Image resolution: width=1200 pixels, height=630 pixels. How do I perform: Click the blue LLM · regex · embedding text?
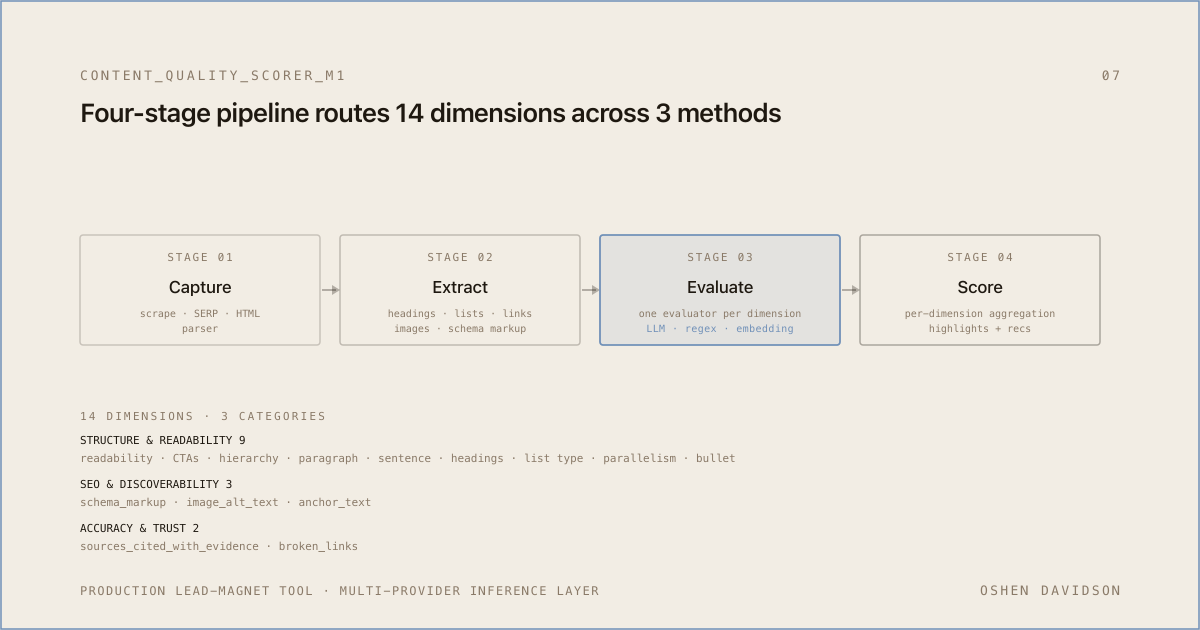click(x=720, y=328)
